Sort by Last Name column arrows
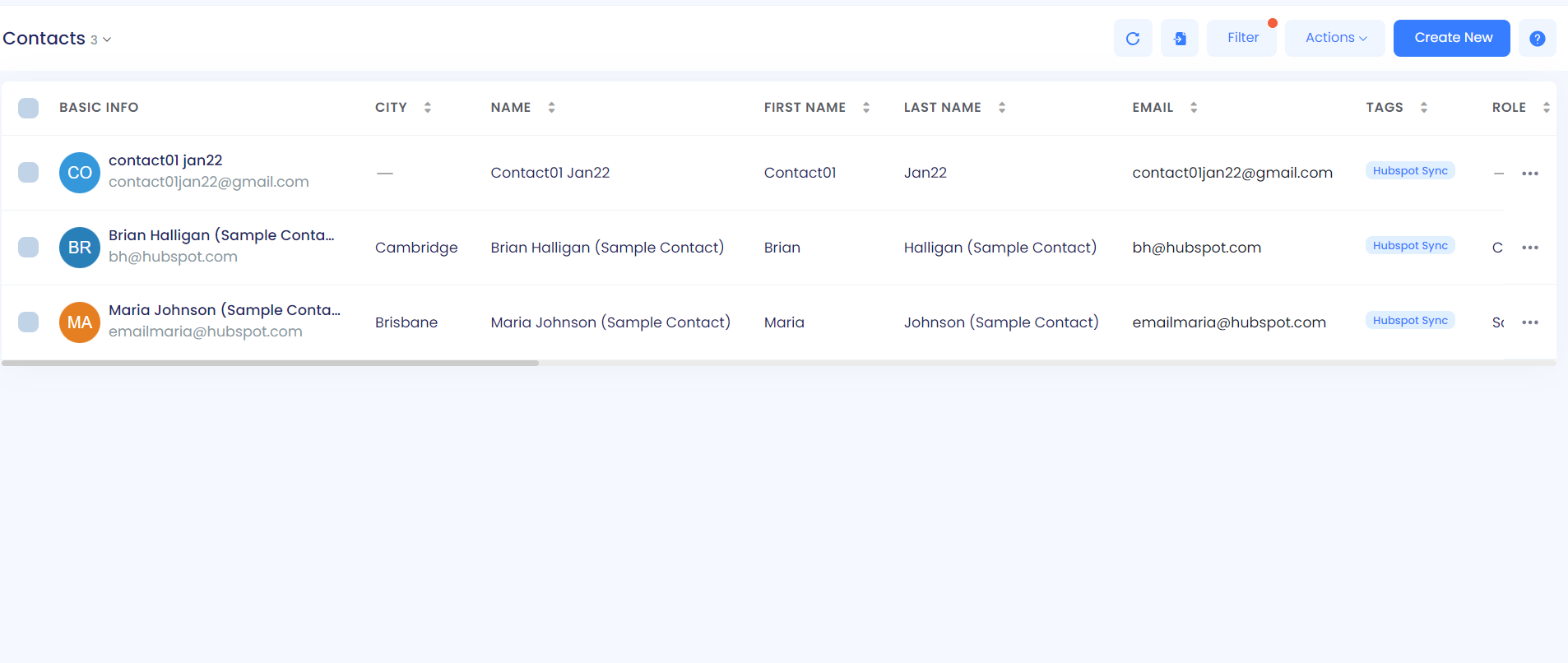 (1001, 108)
